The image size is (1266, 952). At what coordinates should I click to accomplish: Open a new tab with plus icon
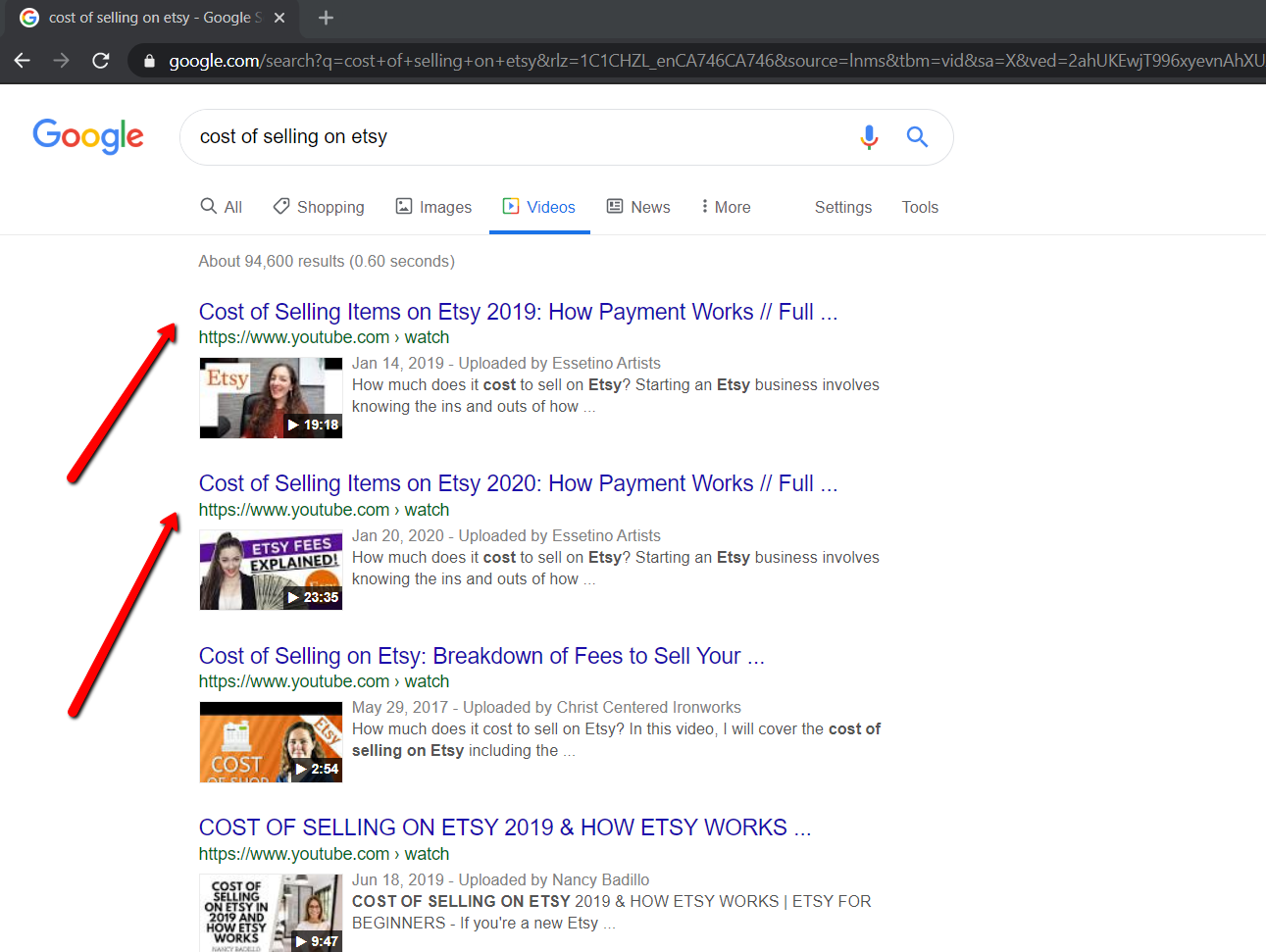pos(327,18)
